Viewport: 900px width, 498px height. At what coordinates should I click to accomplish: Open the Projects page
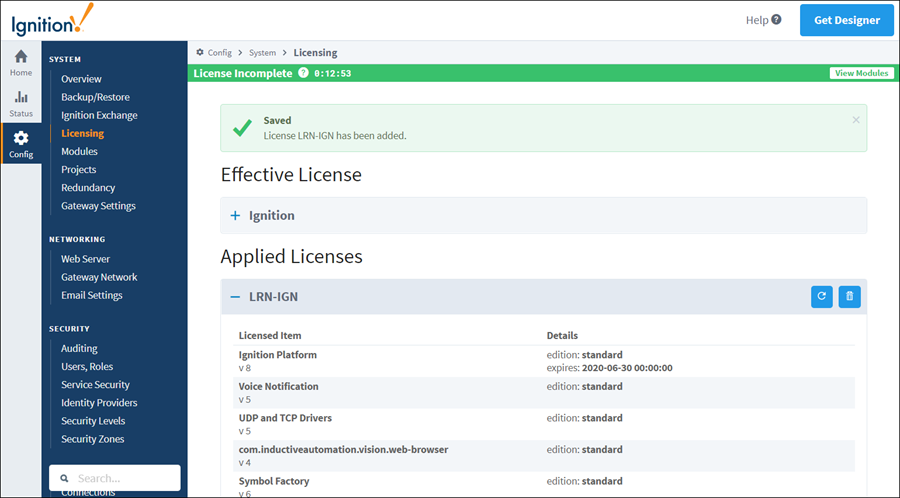coord(79,169)
